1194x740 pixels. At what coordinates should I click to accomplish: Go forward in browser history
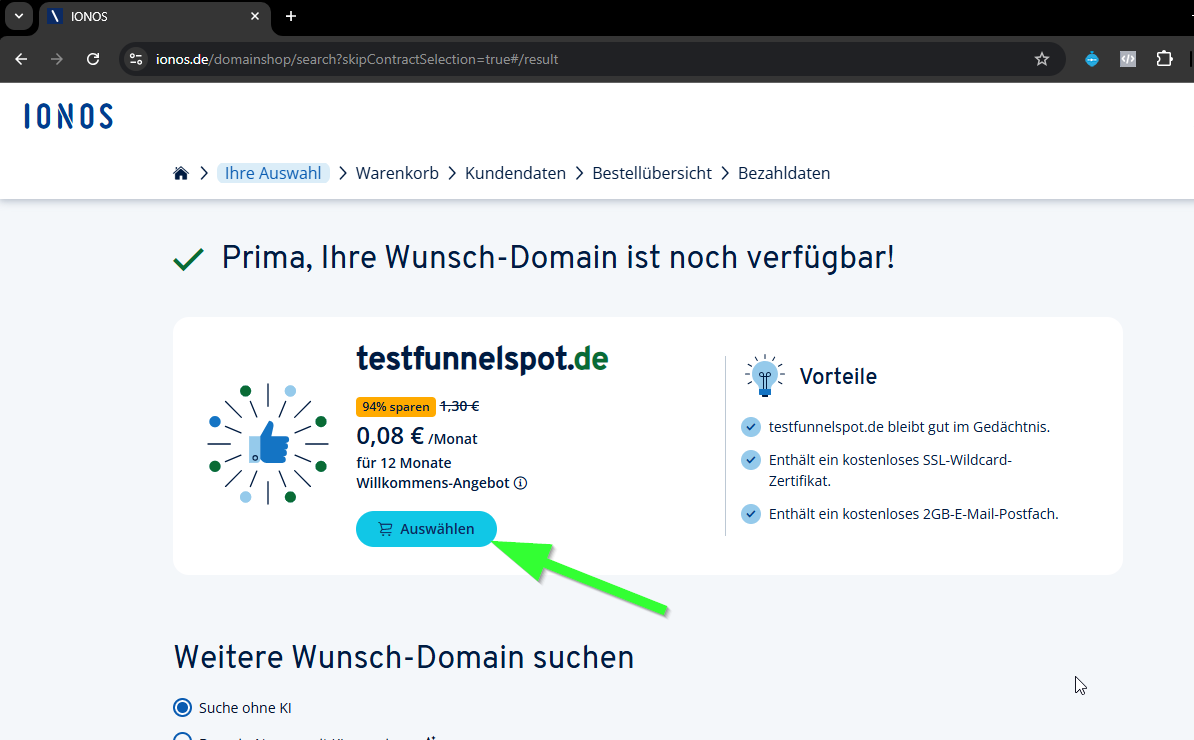tap(56, 59)
